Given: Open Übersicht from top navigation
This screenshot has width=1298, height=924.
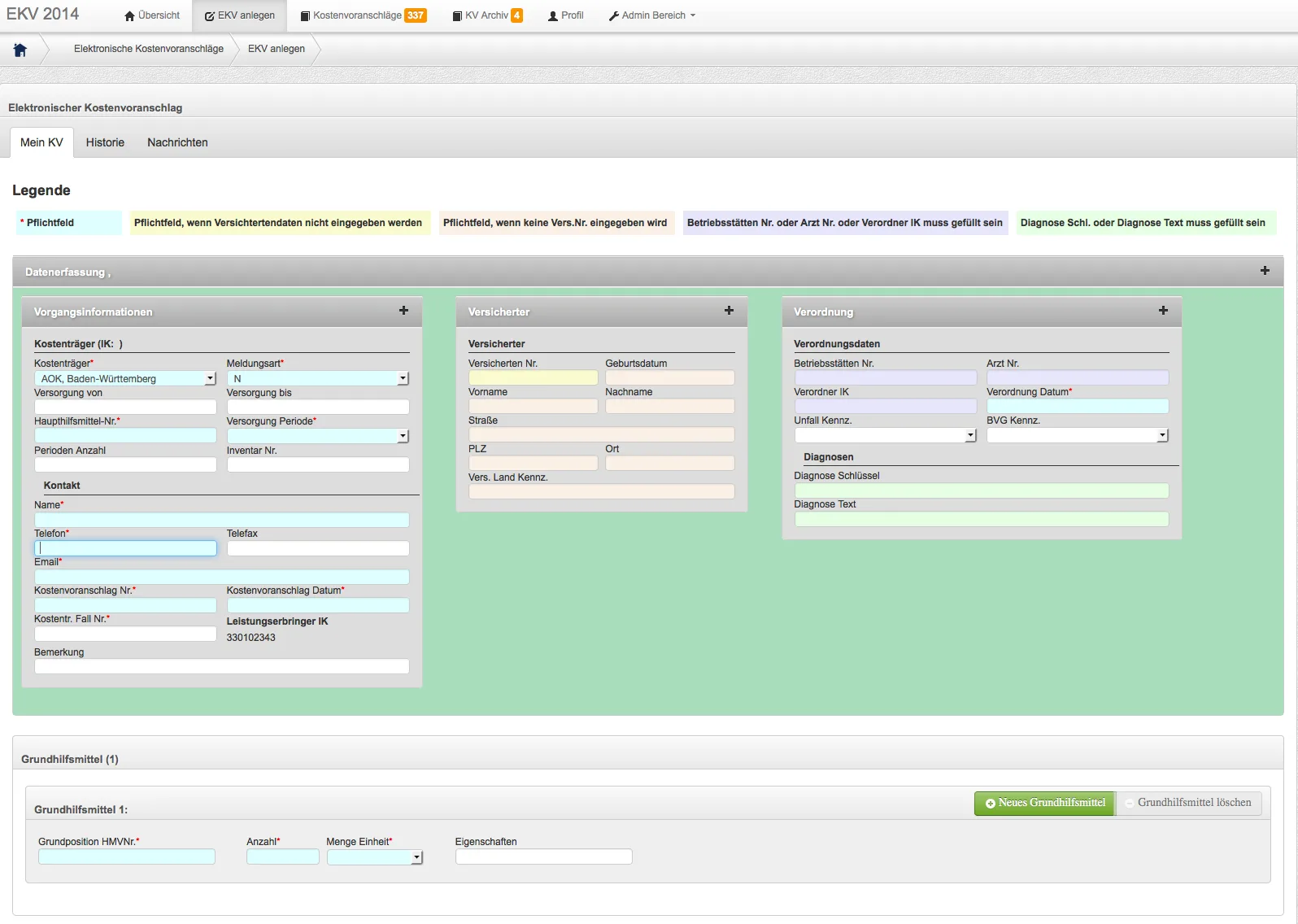Looking at the screenshot, I should tap(152, 15).
